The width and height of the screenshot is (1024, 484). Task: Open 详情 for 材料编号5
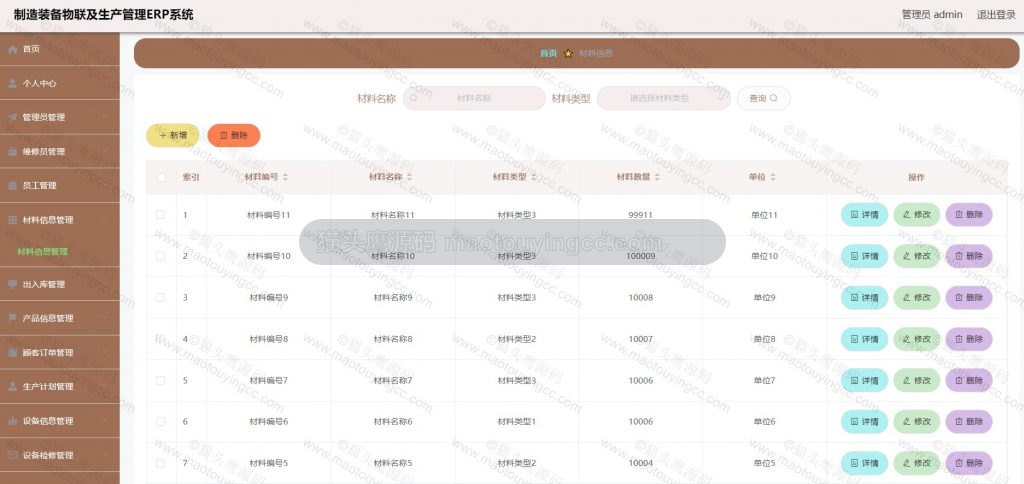[864, 463]
